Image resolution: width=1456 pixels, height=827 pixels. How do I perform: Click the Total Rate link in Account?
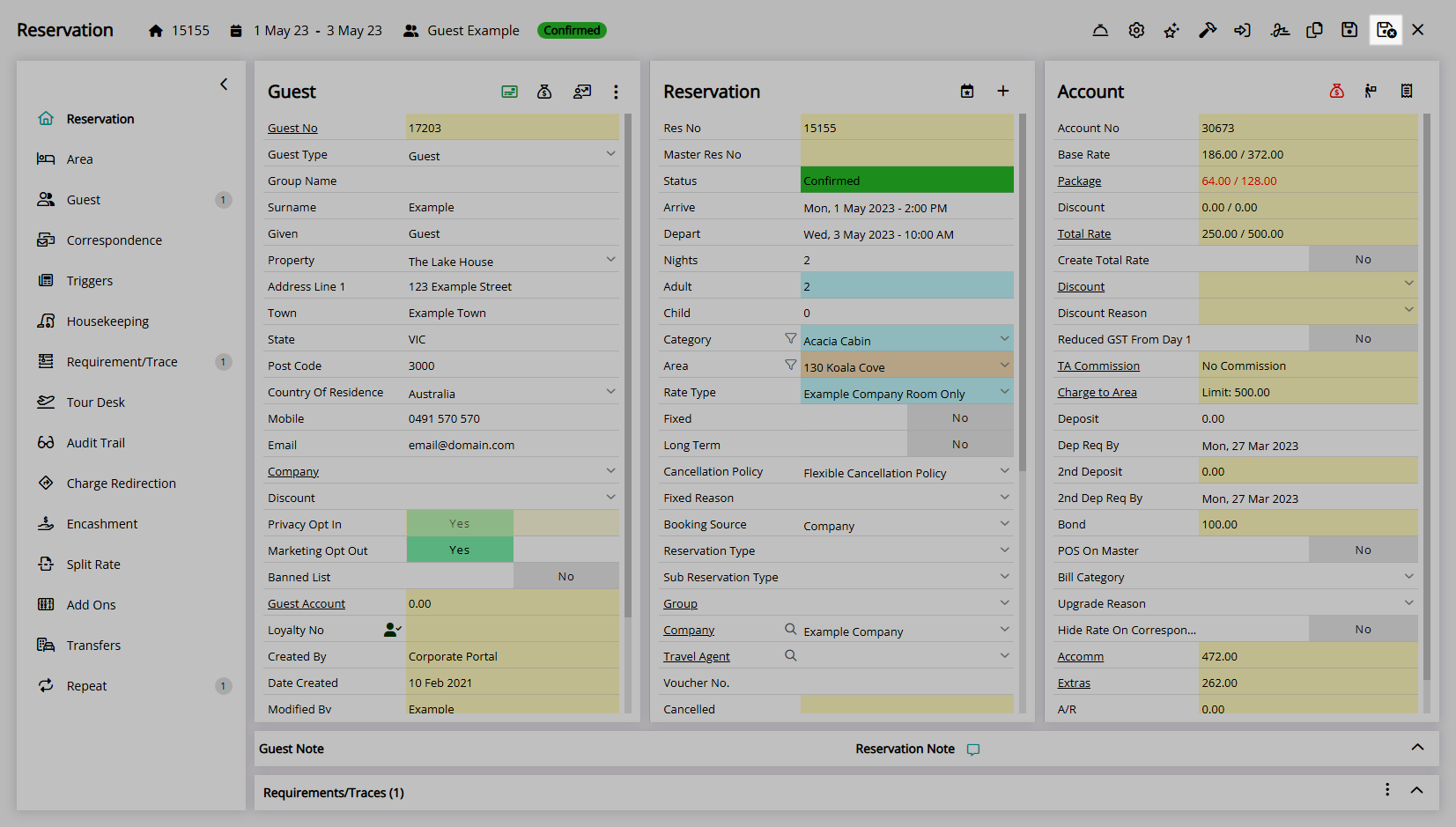[1084, 233]
